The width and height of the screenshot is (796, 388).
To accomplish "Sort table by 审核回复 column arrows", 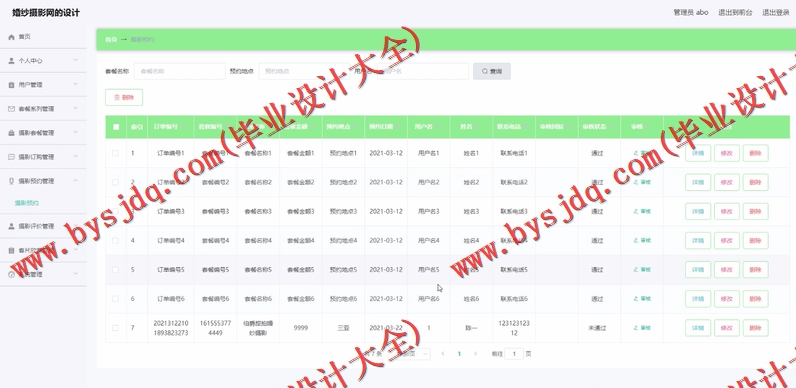I will point(569,127).
